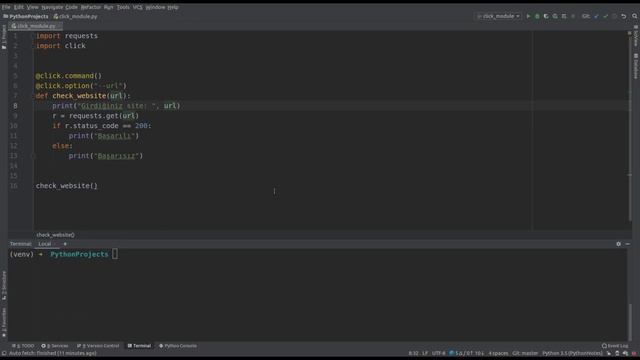Open the VCS menu
The height and width of the screenshot is (360, 640).
click(x=138, y=7)
